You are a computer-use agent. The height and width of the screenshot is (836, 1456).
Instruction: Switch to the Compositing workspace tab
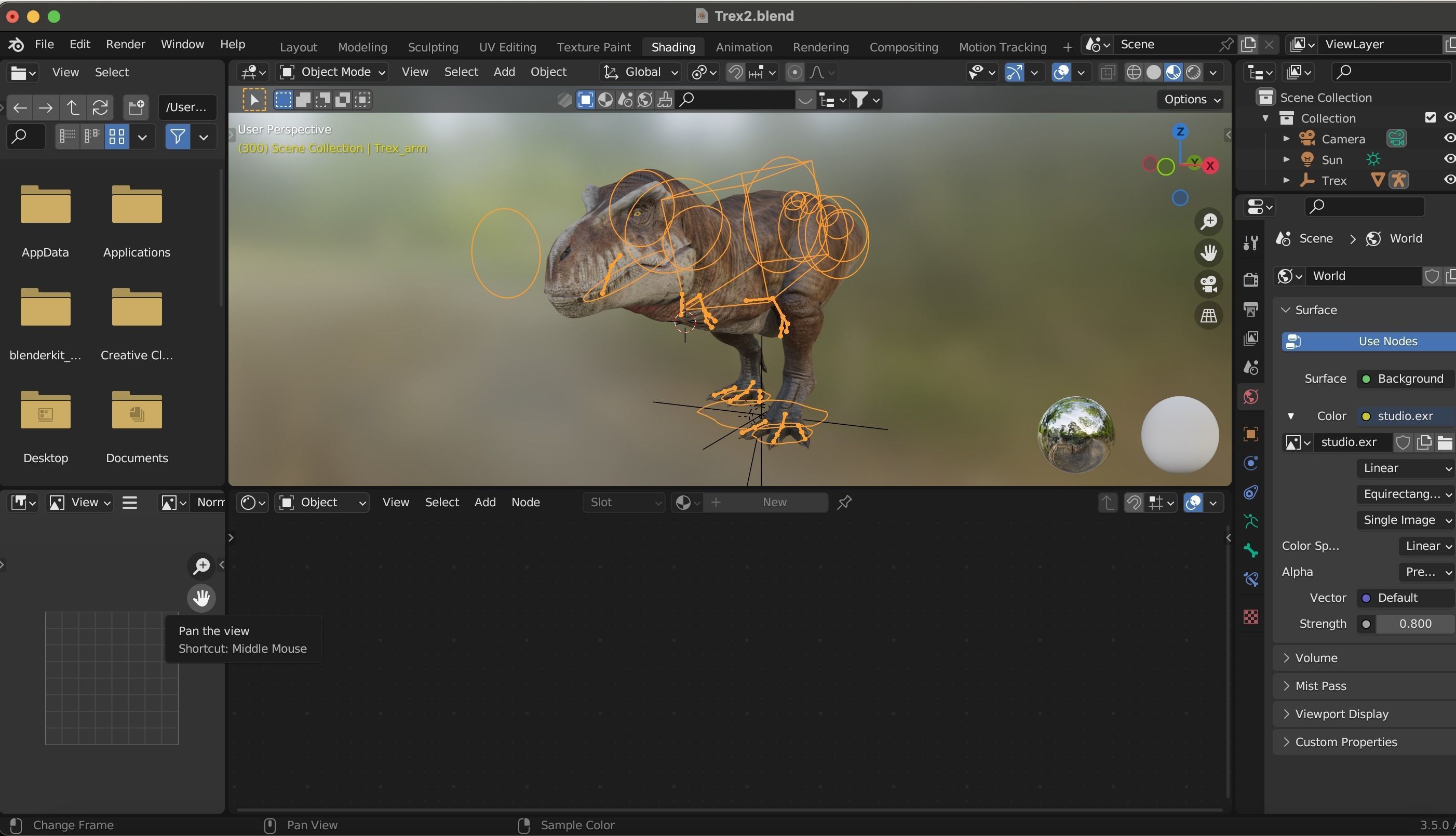tap(903, 47)
